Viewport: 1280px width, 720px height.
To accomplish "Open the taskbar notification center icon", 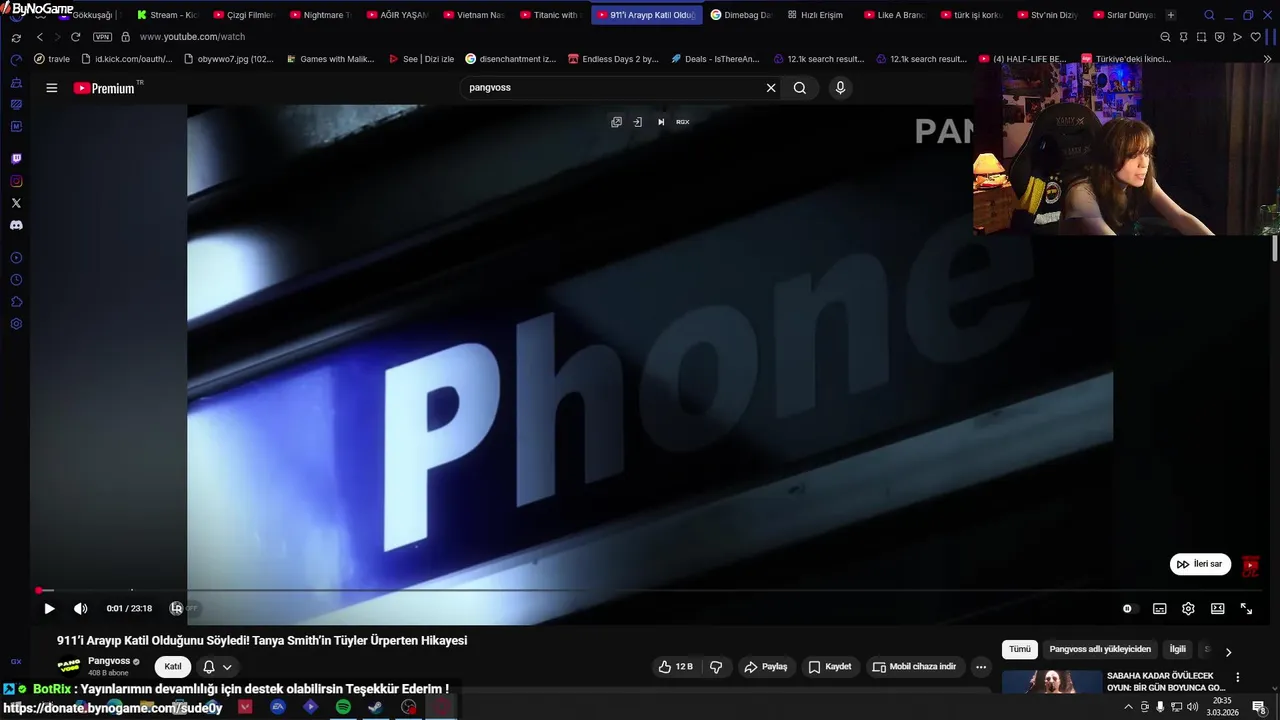I will coord(1259,707).
